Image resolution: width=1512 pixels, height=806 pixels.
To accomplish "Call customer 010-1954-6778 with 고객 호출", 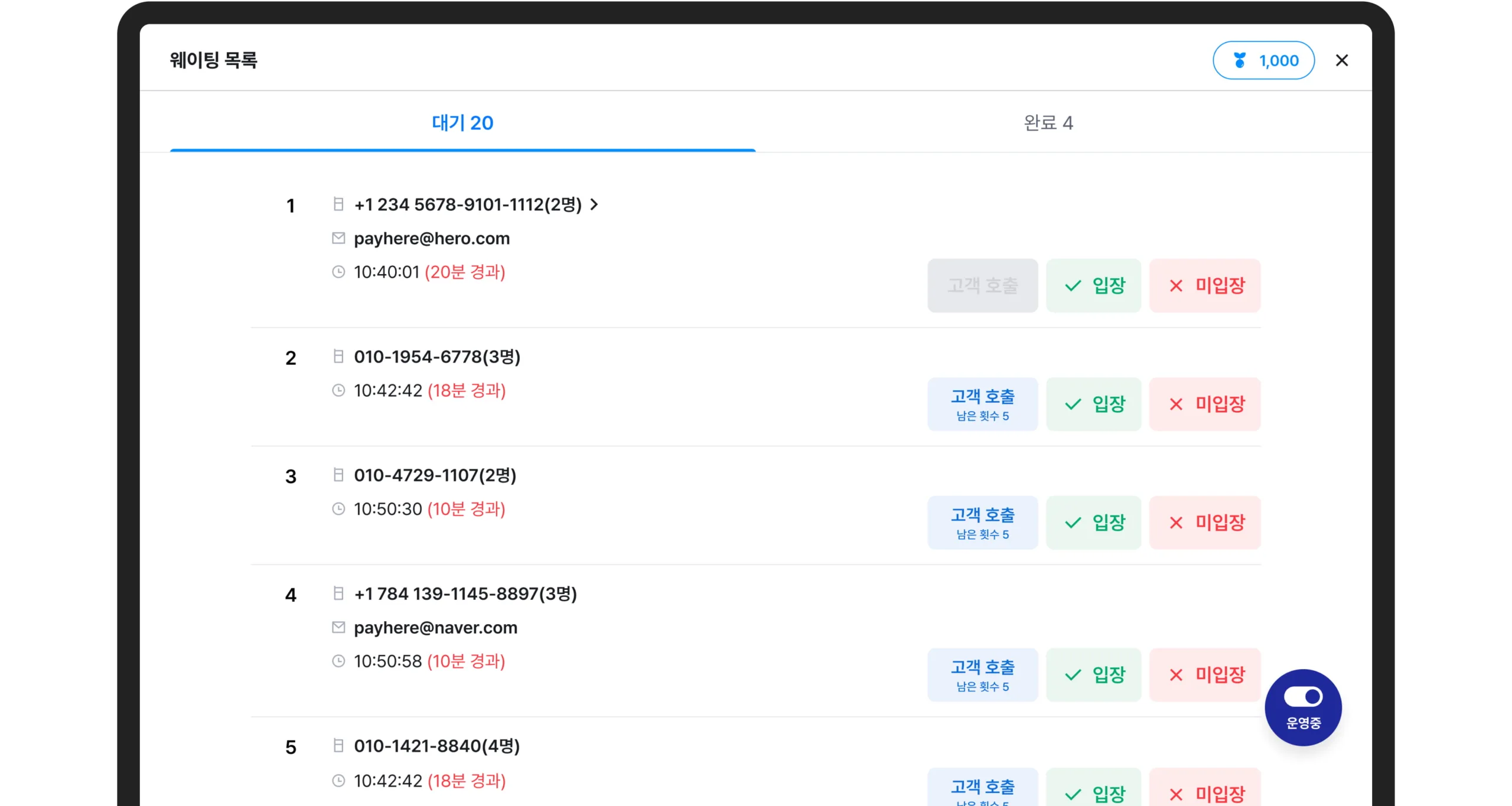I will click(x=982, y=404).
